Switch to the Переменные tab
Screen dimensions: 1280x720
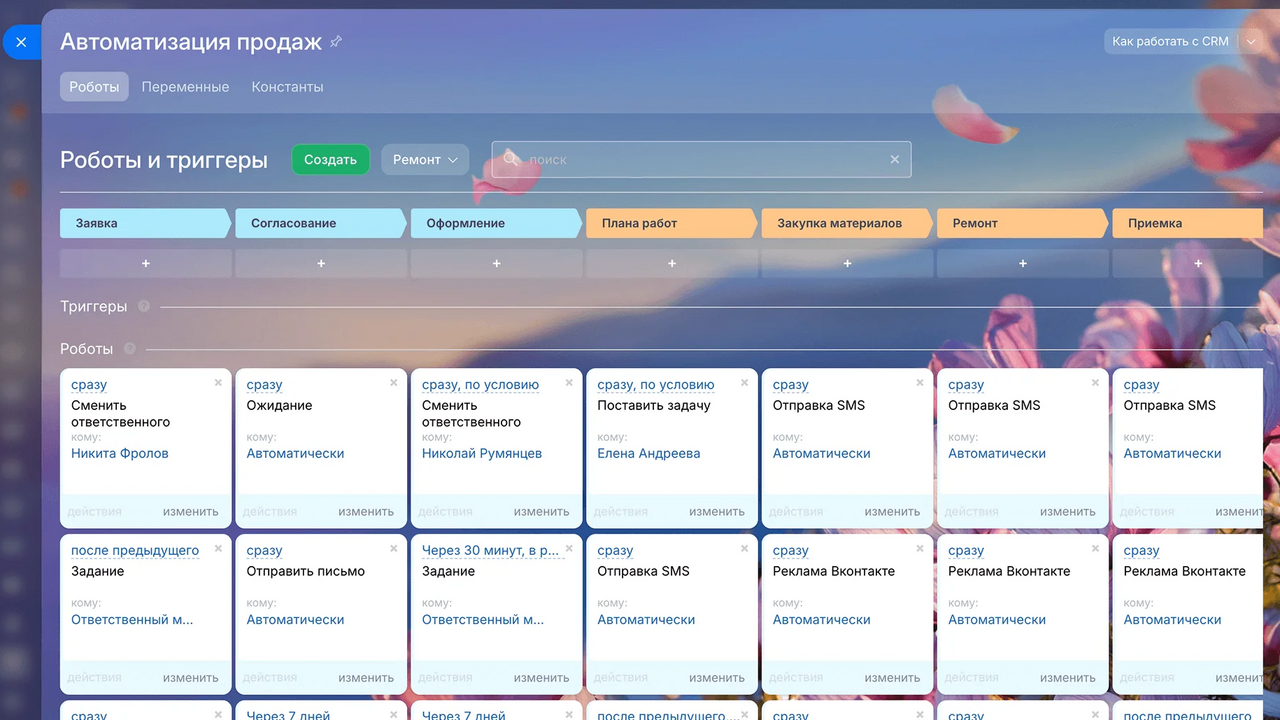click(x=185, y=87)
